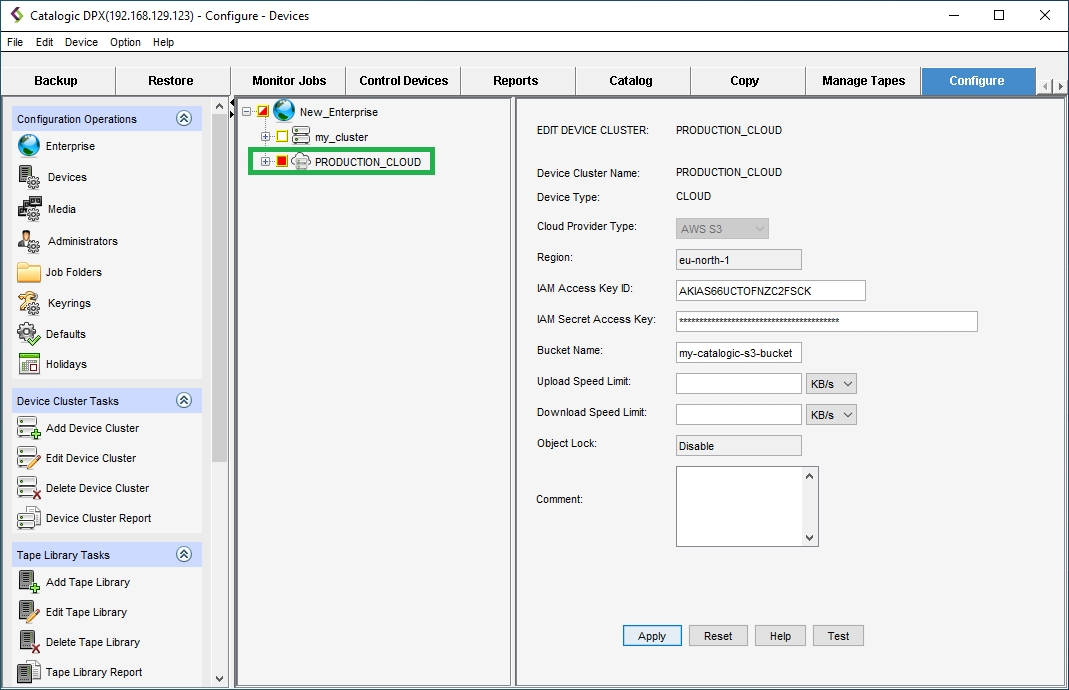1069x690 pixels.
Task: Click the Keyrings icon
Action: pyautogui.click(x=29, y=303)
